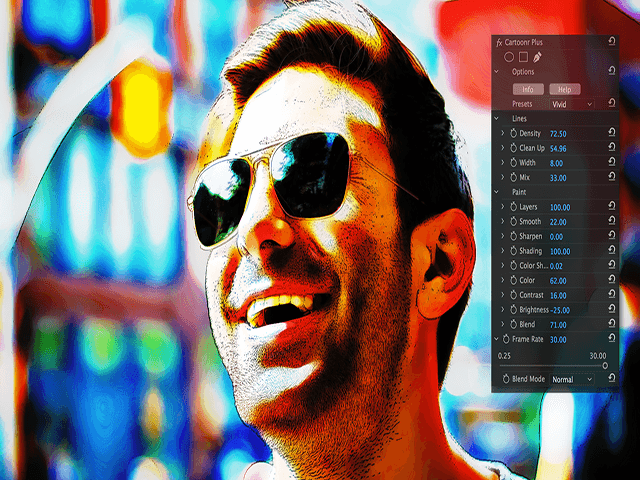Toggle animation stopwatch for Density
640x480 pixels.
pos(513,133)
